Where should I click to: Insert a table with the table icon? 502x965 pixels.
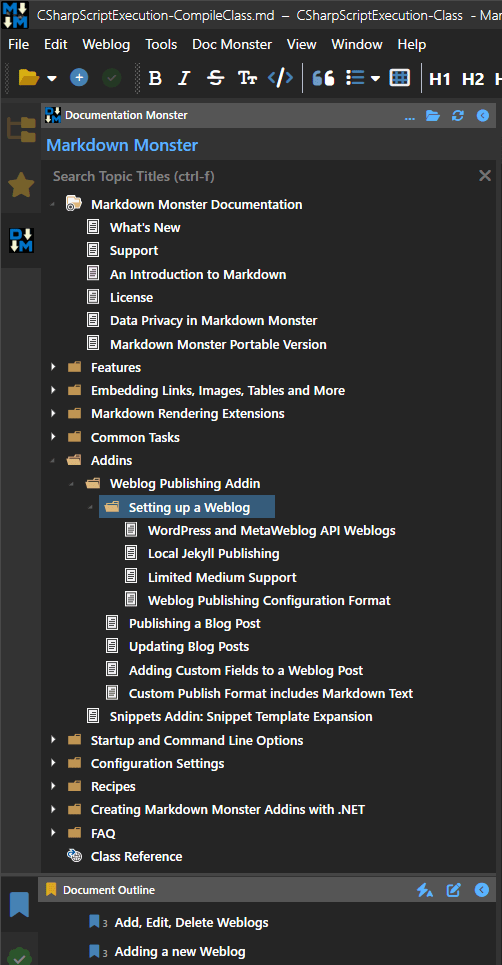[x=400, y=78]
